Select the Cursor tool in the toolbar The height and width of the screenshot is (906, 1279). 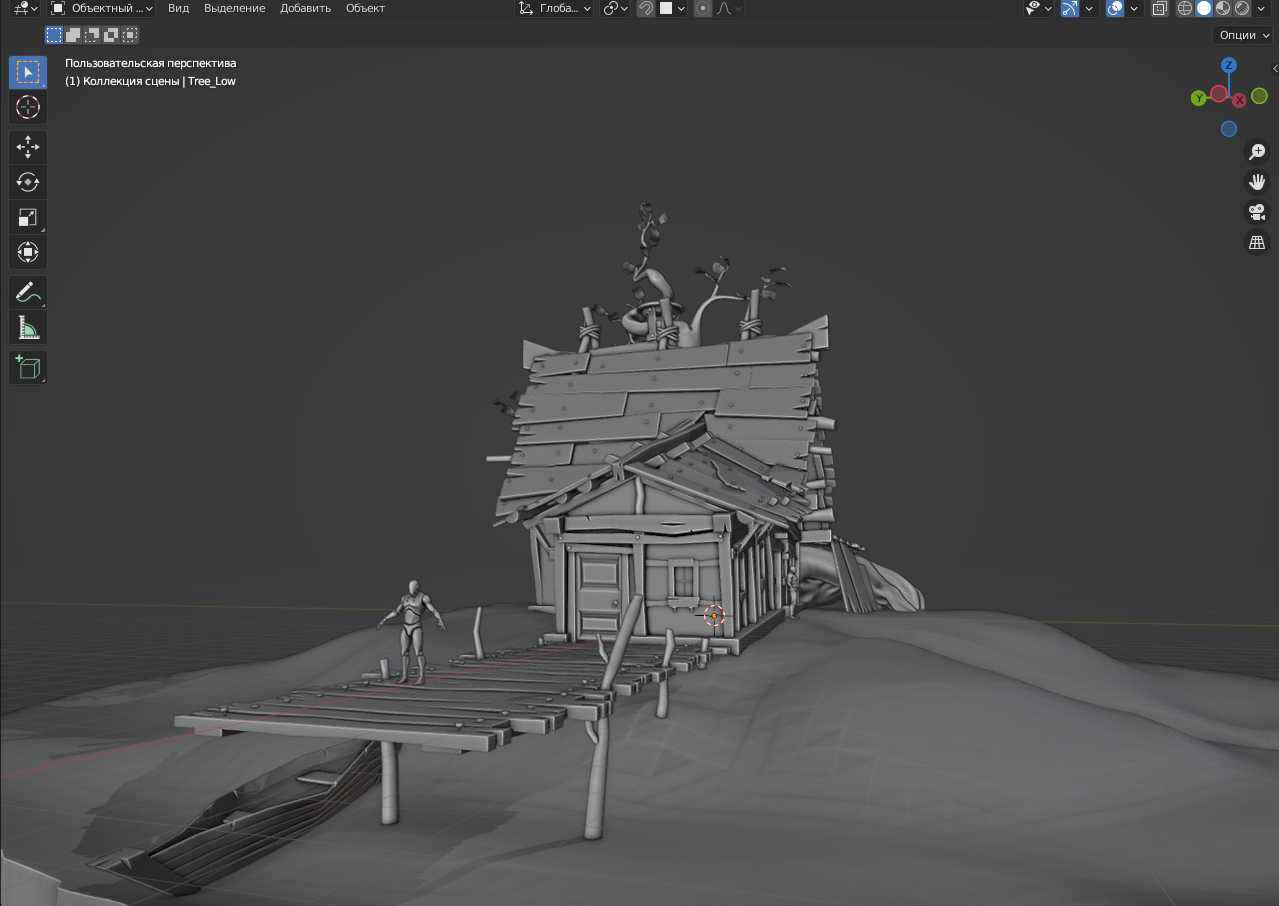coord(28,107)
